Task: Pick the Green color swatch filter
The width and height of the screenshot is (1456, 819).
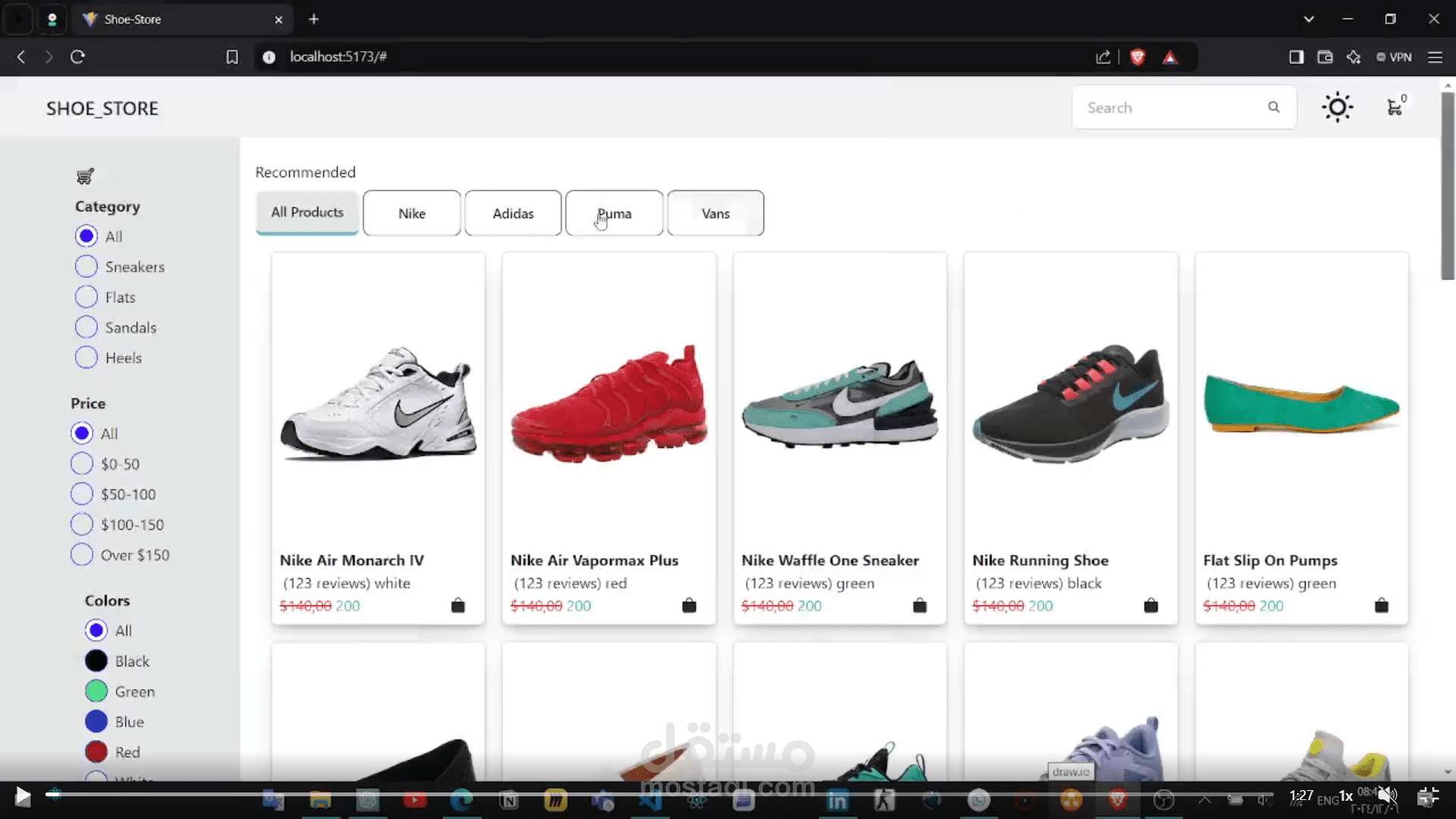Action: [96, 691]
